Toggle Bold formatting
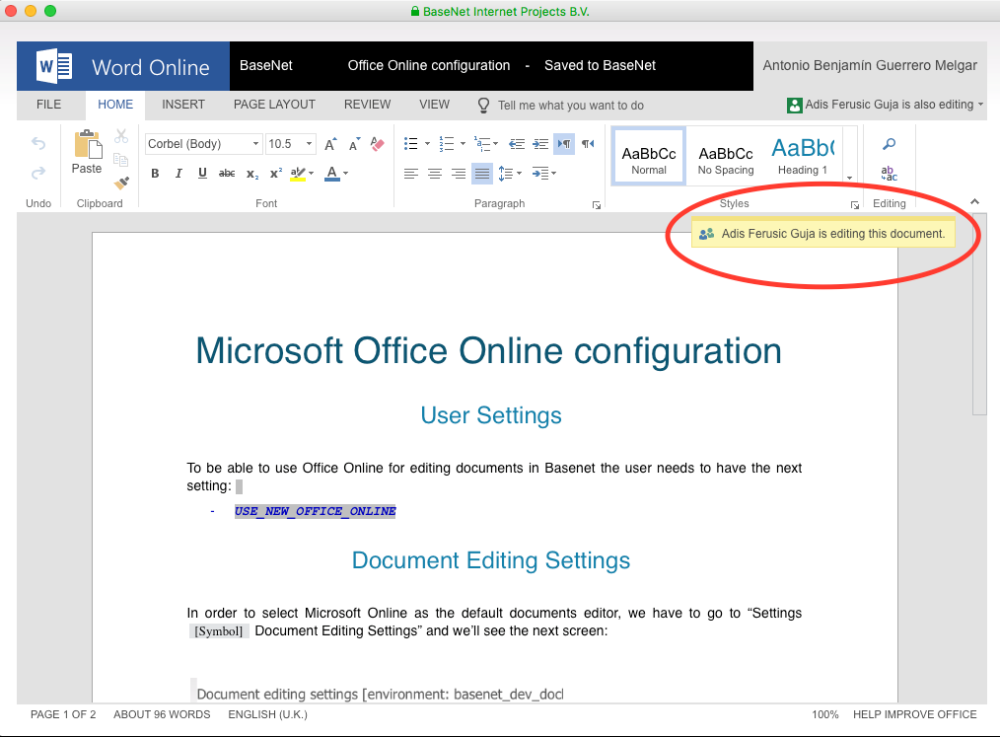1000x737 pixels. 155,173
